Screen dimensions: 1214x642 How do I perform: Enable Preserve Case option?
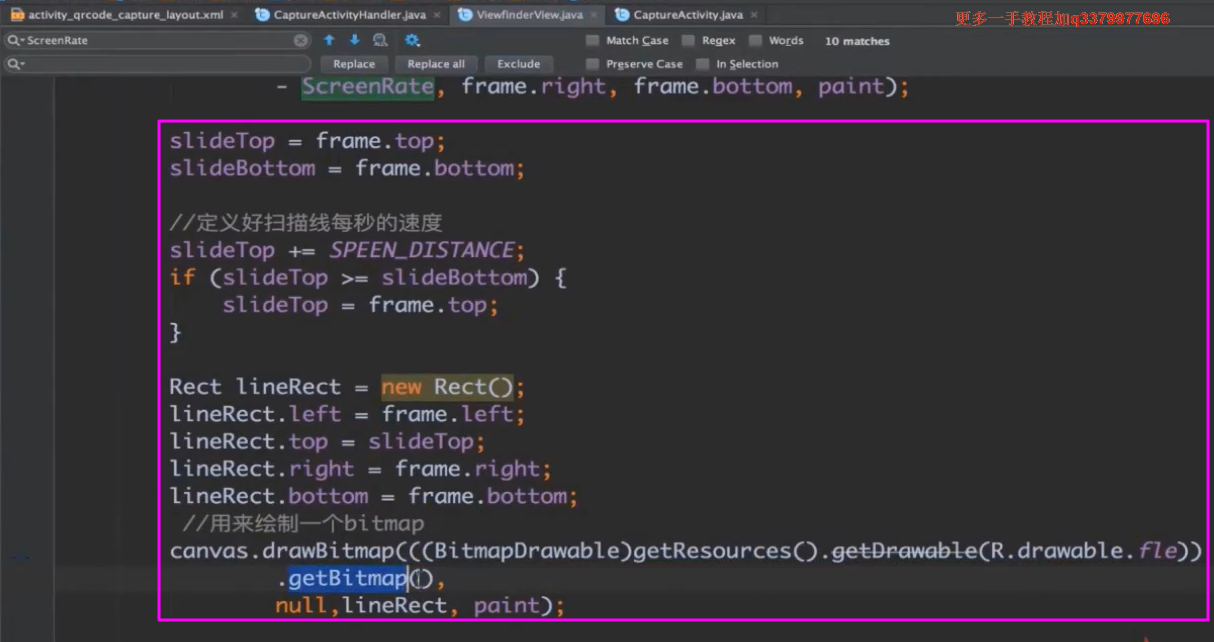tap(593, 64)
